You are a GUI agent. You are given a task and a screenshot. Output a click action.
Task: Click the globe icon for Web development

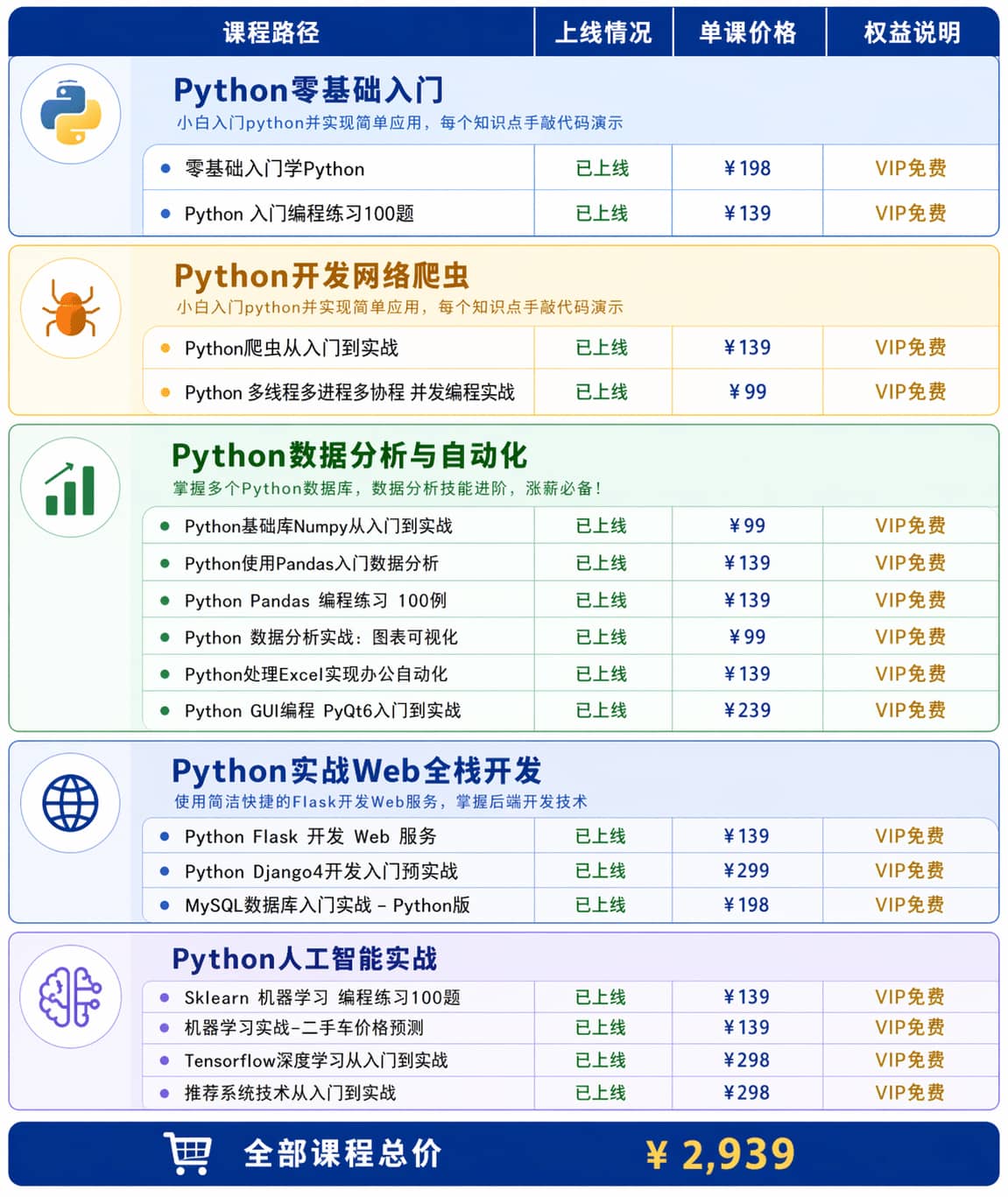69,803
